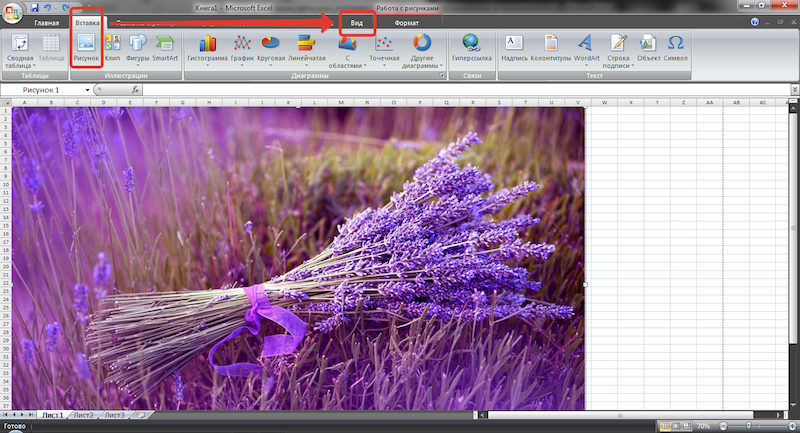The width and height of the screenshot is (800, 433).
Task: Click the zoom slider in the status bar
Action: 747,425
